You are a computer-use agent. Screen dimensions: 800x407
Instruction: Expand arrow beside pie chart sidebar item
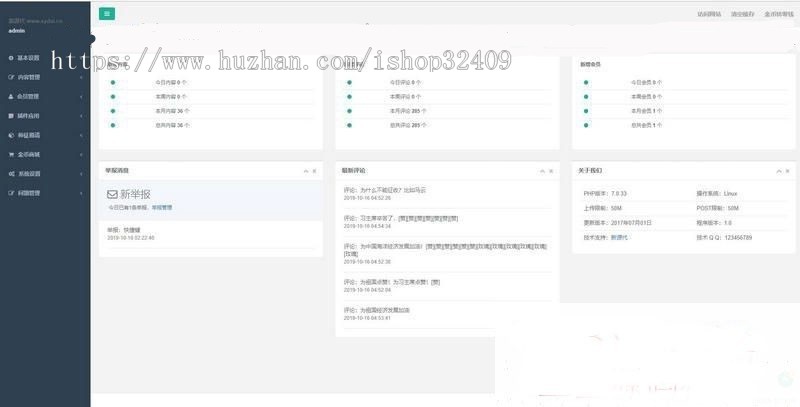pos(82,135)
